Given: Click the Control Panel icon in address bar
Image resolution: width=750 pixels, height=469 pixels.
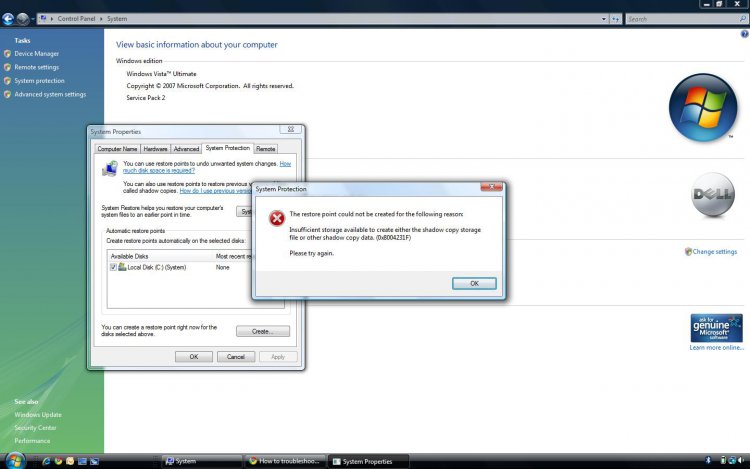Looking at the screenshot, I should tap(44, 19).
